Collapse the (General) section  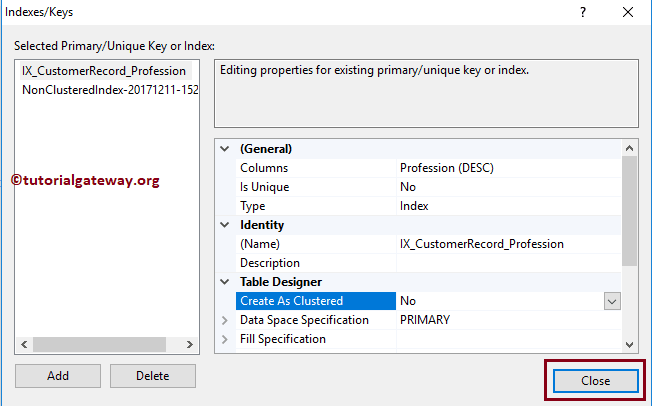click(225, 149)
